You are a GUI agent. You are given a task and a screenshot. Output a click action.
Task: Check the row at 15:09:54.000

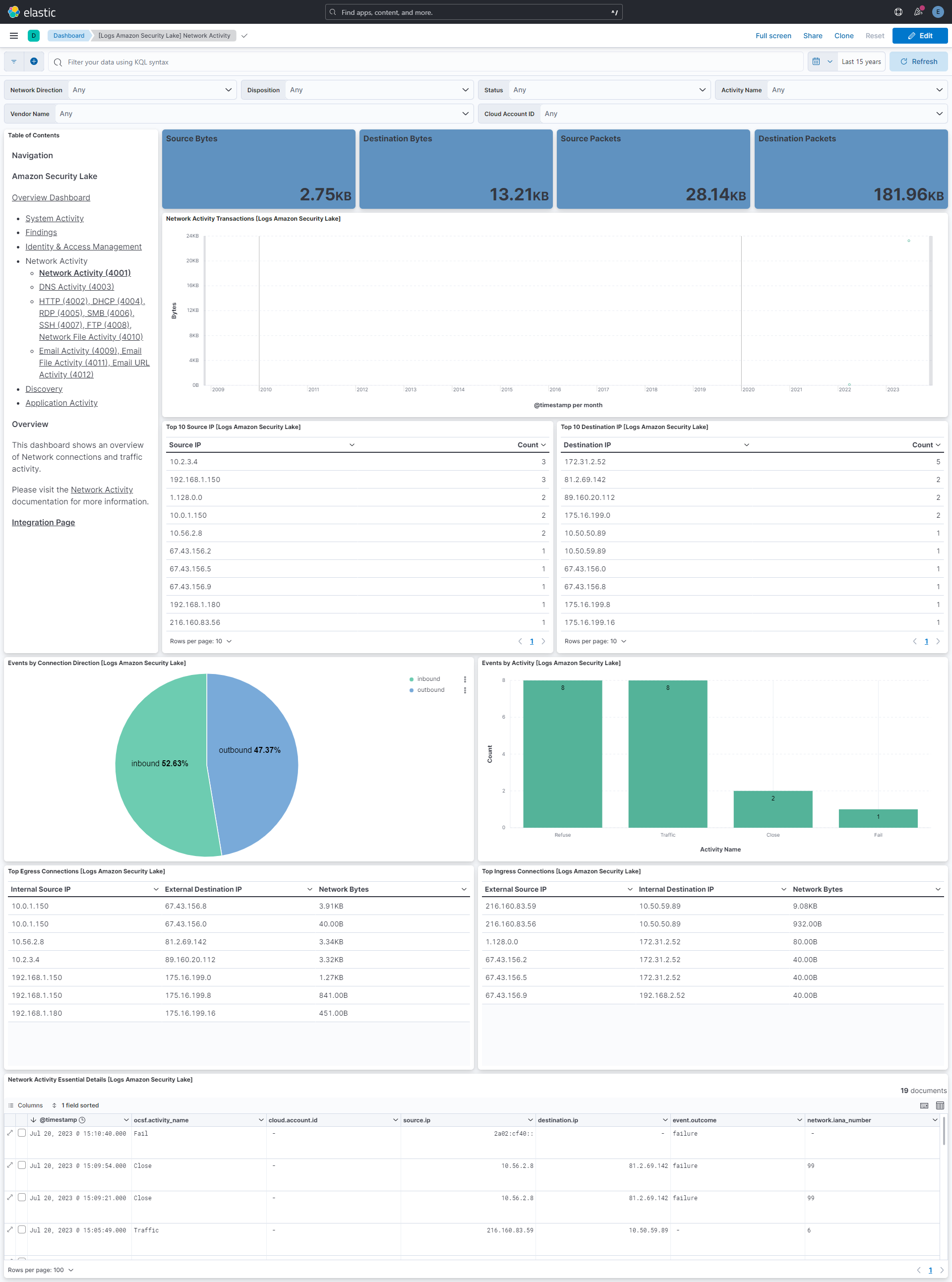[x=22, y=1165]
